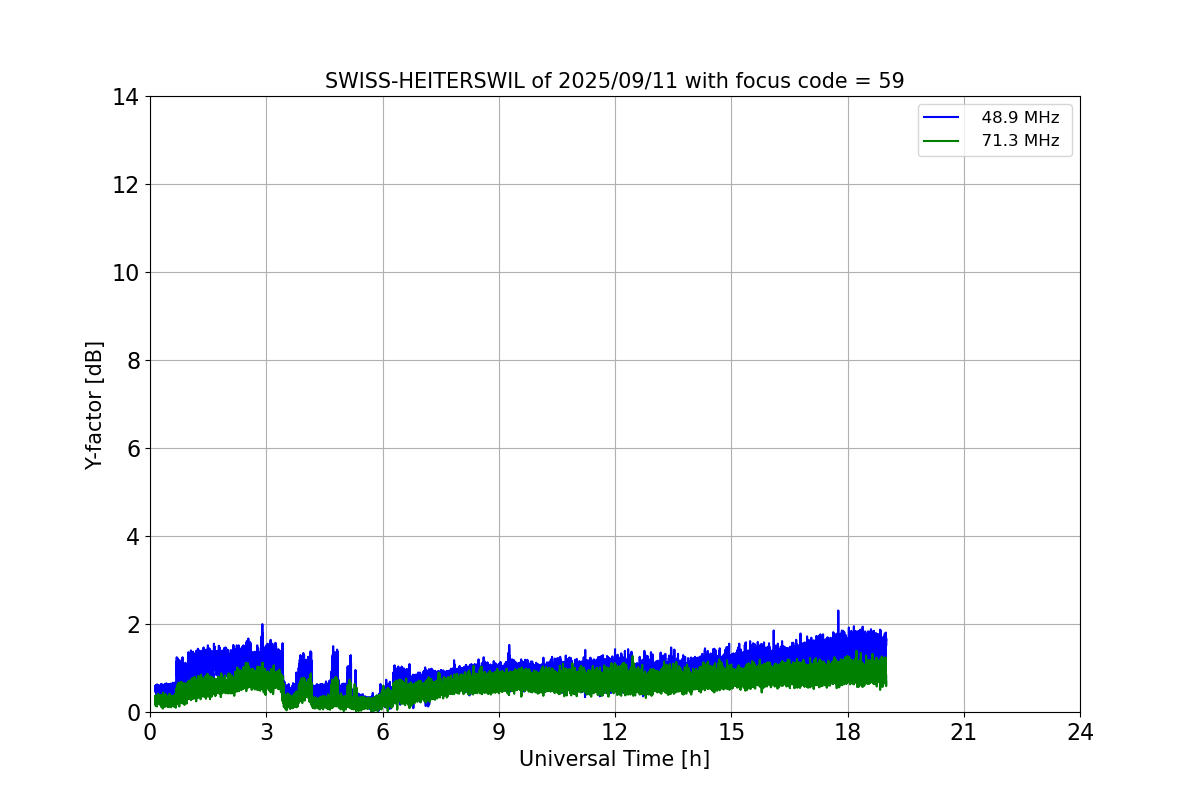Click x-axis tick label 18

[848, 733]
